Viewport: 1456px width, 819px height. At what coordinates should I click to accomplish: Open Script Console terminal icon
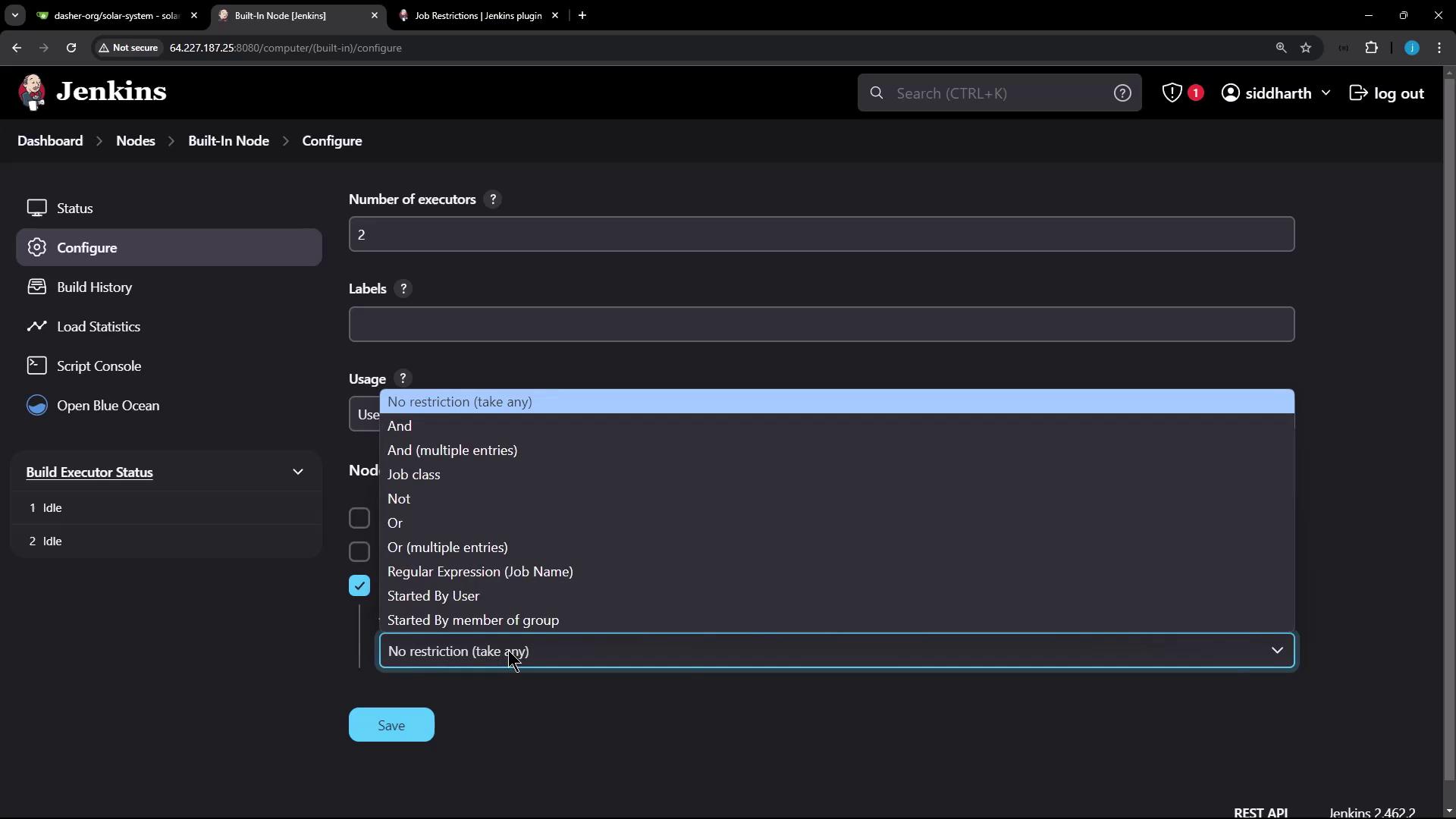click(37, 366)
